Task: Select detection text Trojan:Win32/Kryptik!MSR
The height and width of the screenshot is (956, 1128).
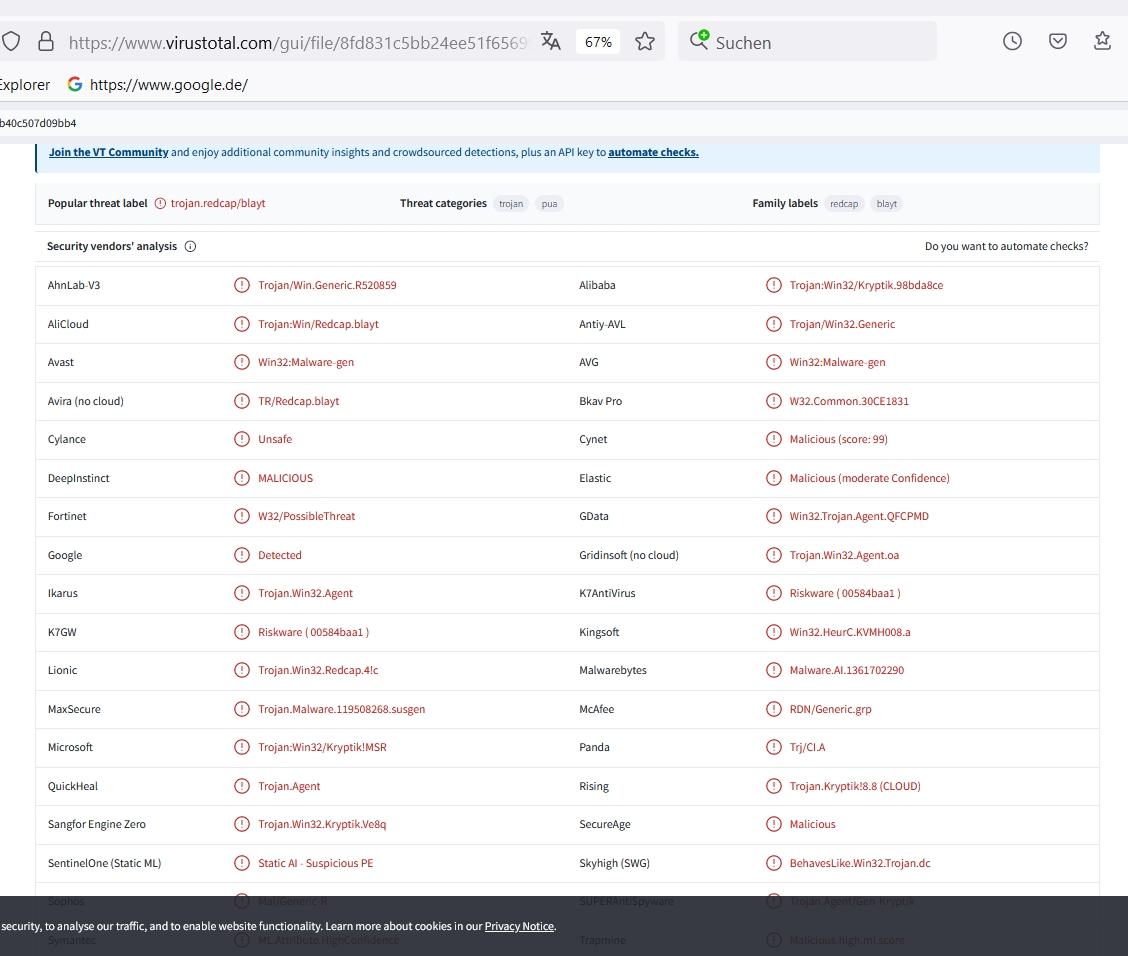Action: 322,747
